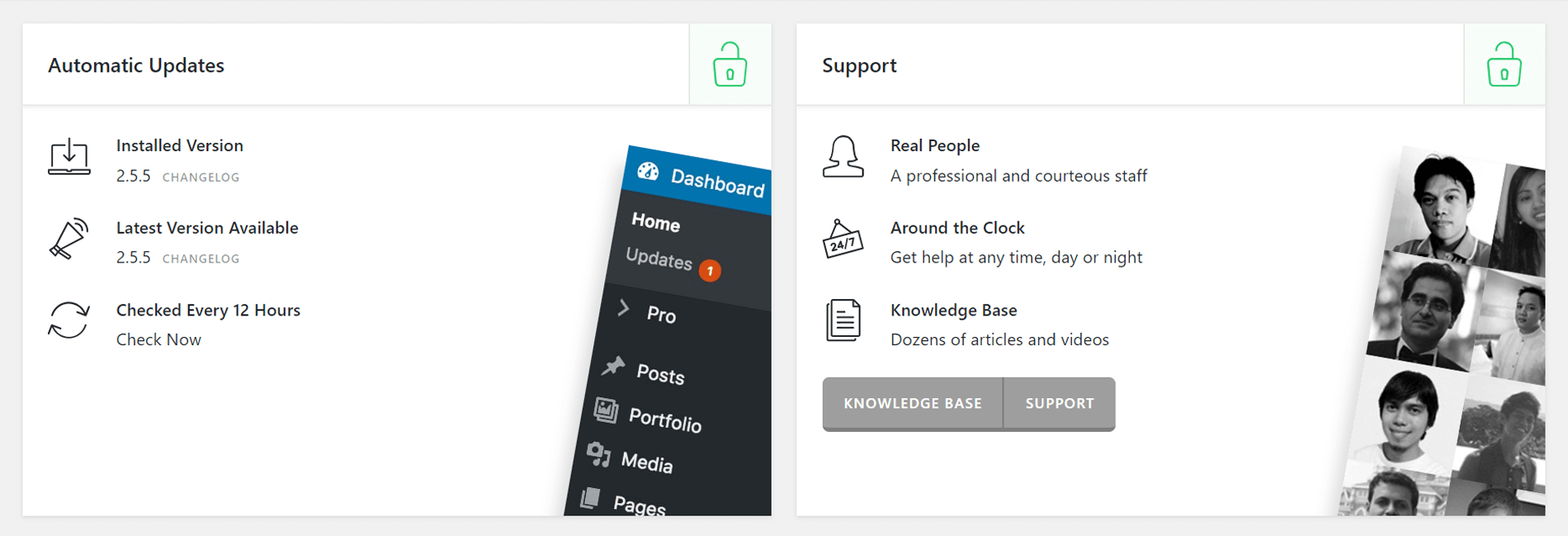Click the Knowledge Base document icon
The height and width of the screenshot is (536, 1568).
[x=843, y=320]
